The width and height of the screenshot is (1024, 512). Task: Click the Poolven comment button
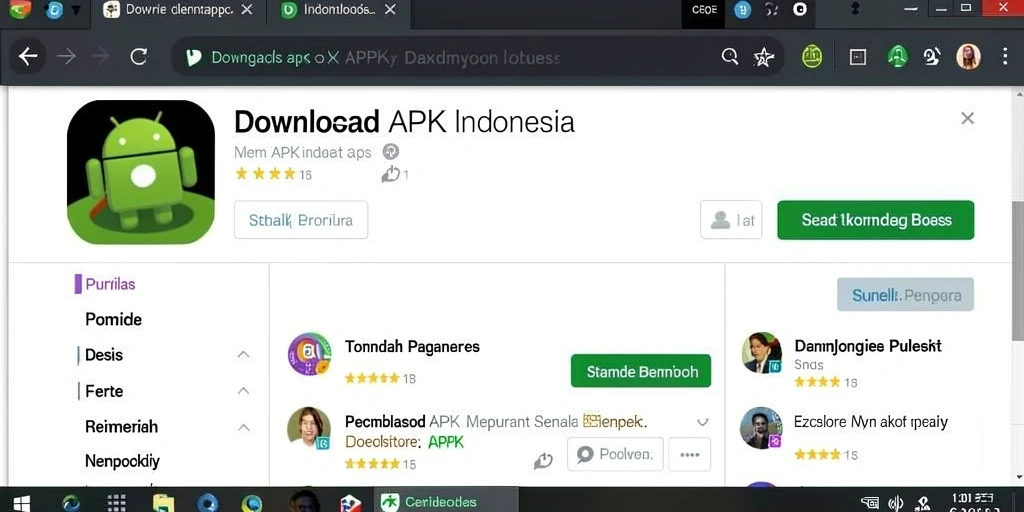coord(615,454)
